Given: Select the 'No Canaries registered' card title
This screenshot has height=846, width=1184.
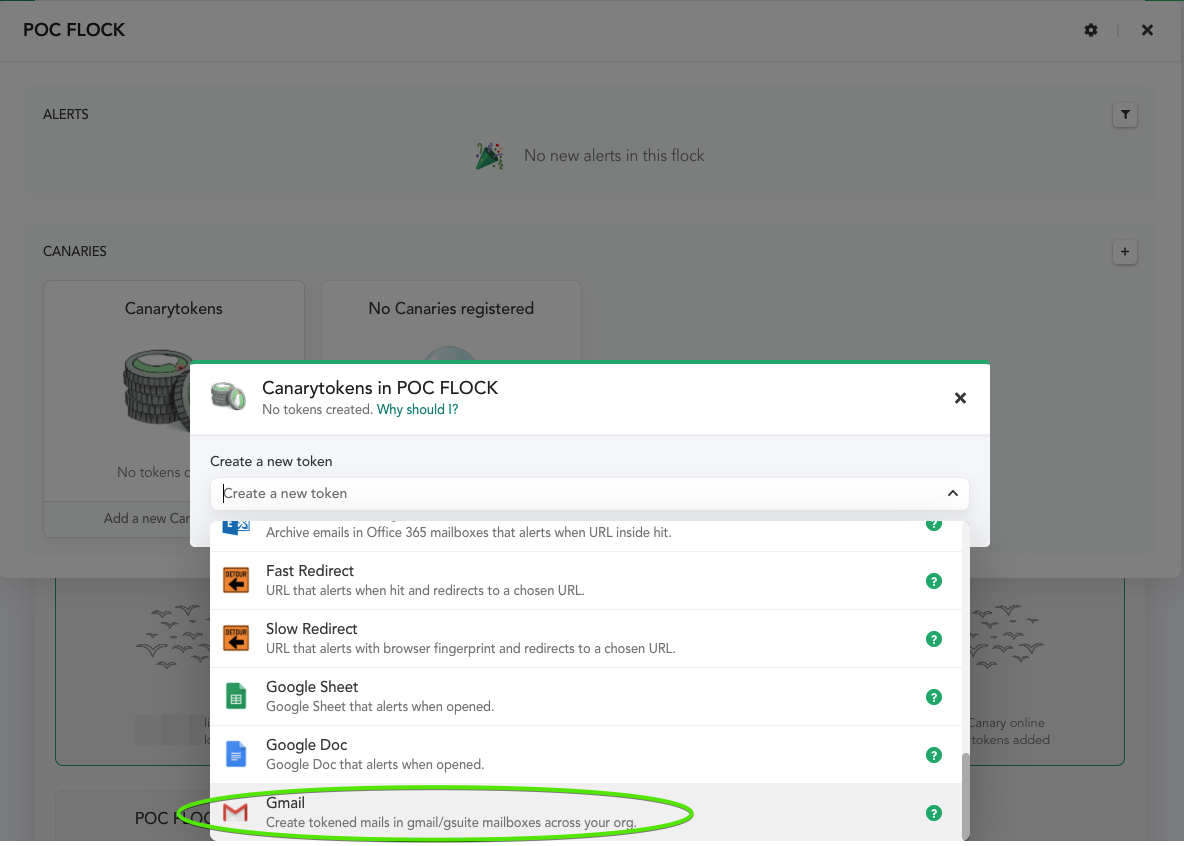Looking at the screenshot, I should 452,309.
